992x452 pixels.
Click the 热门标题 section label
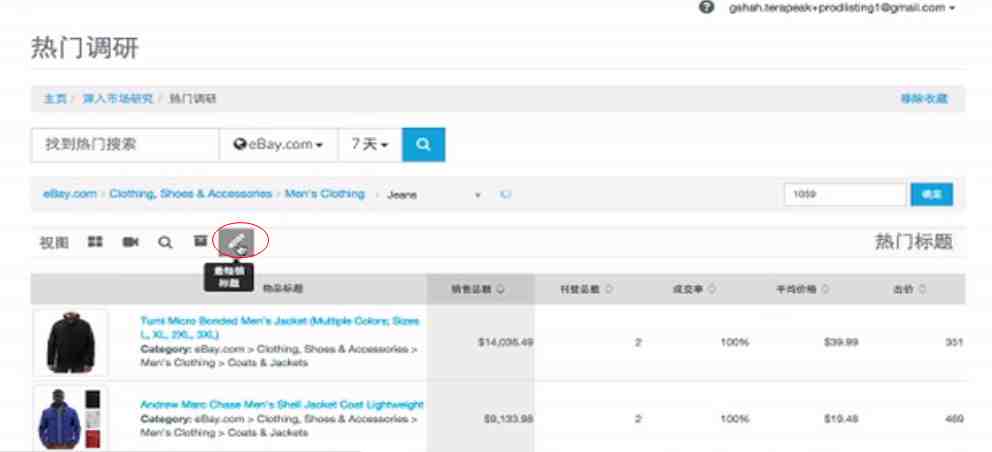914,242
